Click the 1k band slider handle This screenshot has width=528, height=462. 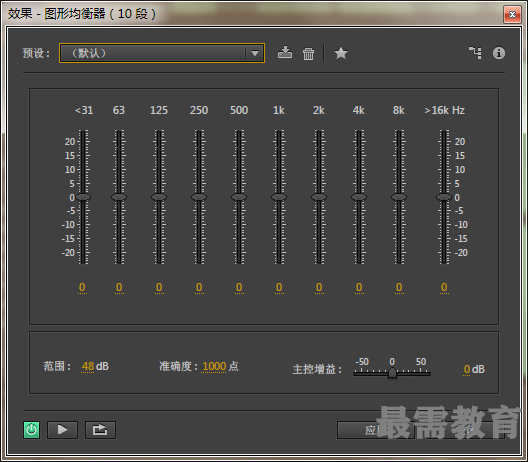coord(279,197)
